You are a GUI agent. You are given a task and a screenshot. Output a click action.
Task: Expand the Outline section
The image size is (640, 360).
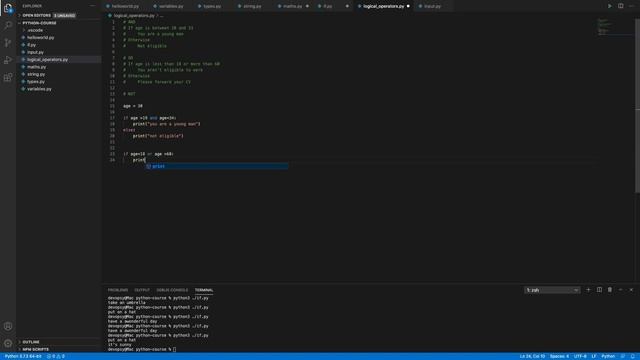tap(31, 342)
